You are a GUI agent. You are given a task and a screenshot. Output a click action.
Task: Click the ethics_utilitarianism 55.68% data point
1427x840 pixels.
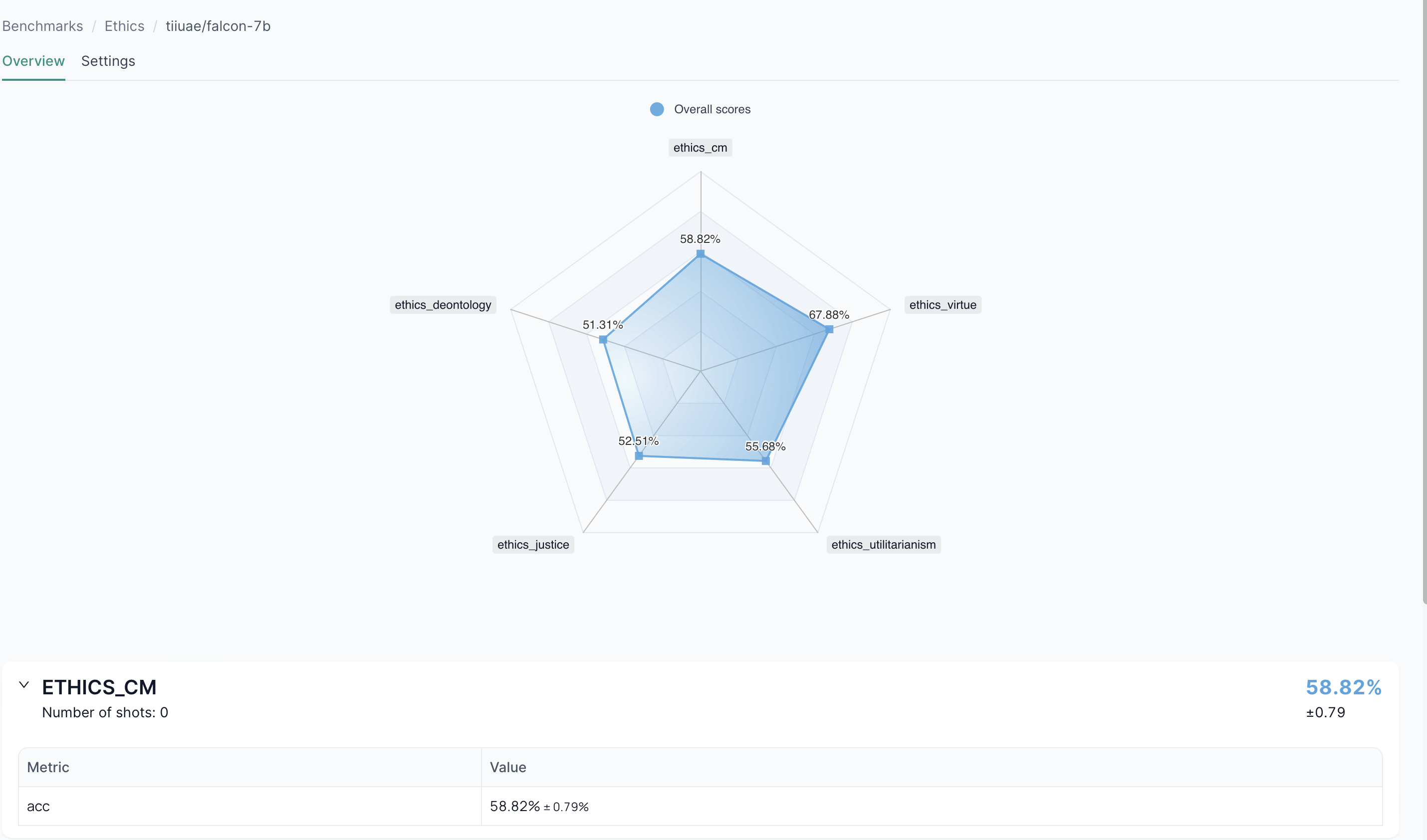pyautogui.click(x=765, y=461)
